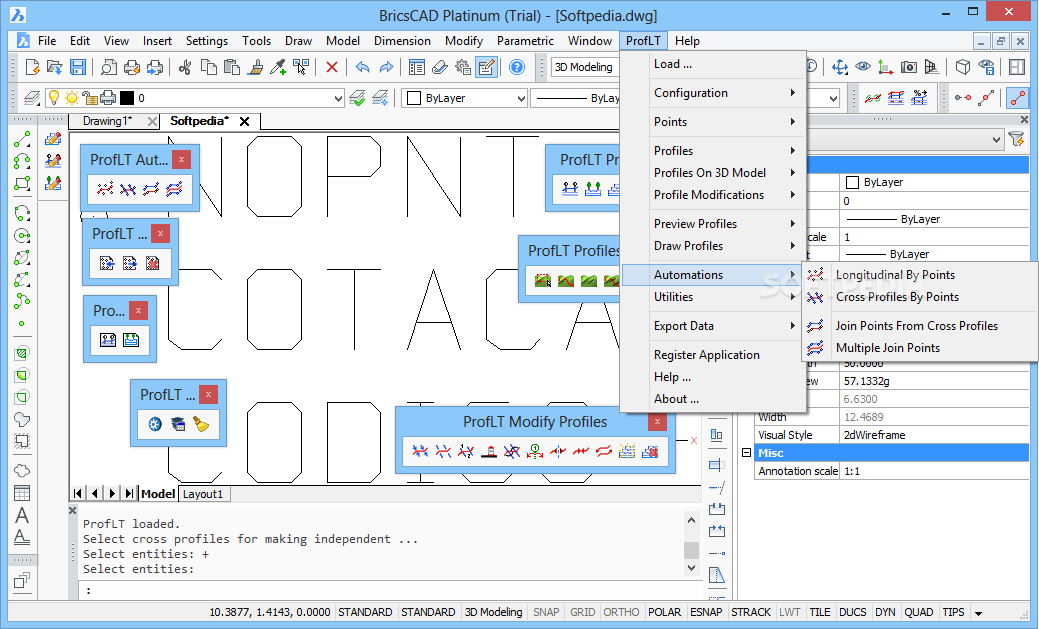Switch to the Layout1 tab
This screenshot has width=1039, height=629.
point(202,494)
